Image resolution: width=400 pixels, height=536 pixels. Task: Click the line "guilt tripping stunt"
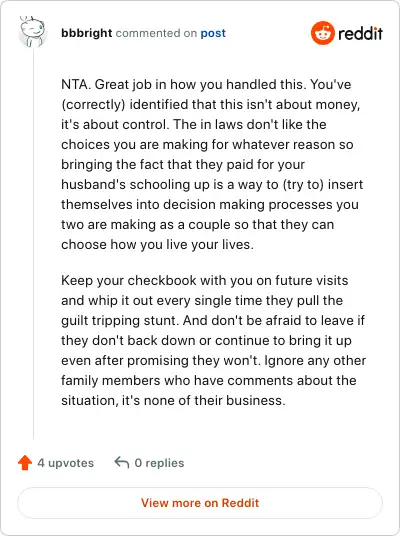click(213, 321)
